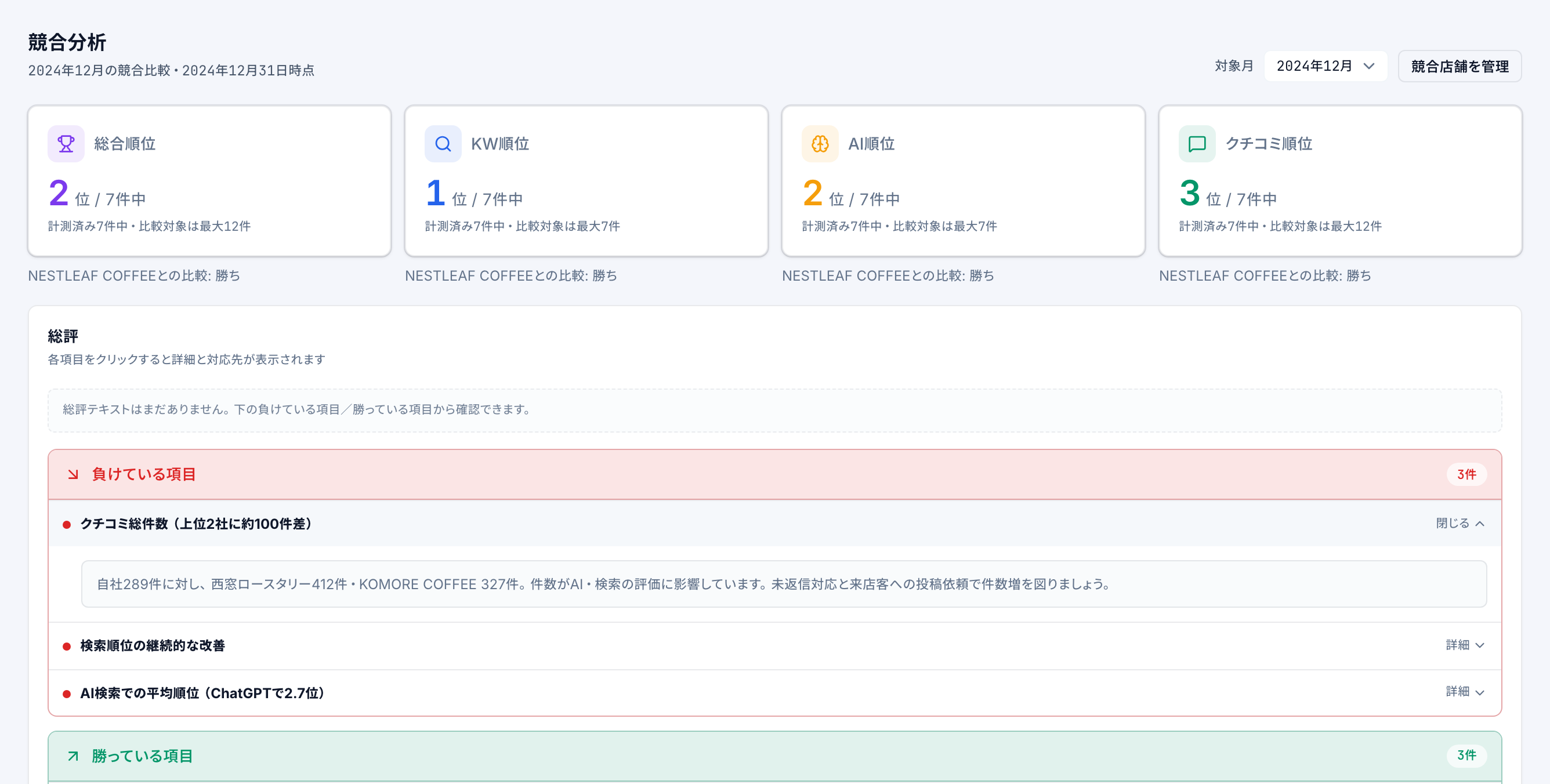This screenshot has height=784, width=1550.
Task: Click the 2024年12月の競合比較 subtitle
Action: pyautogui.click(x=171, y=71)
